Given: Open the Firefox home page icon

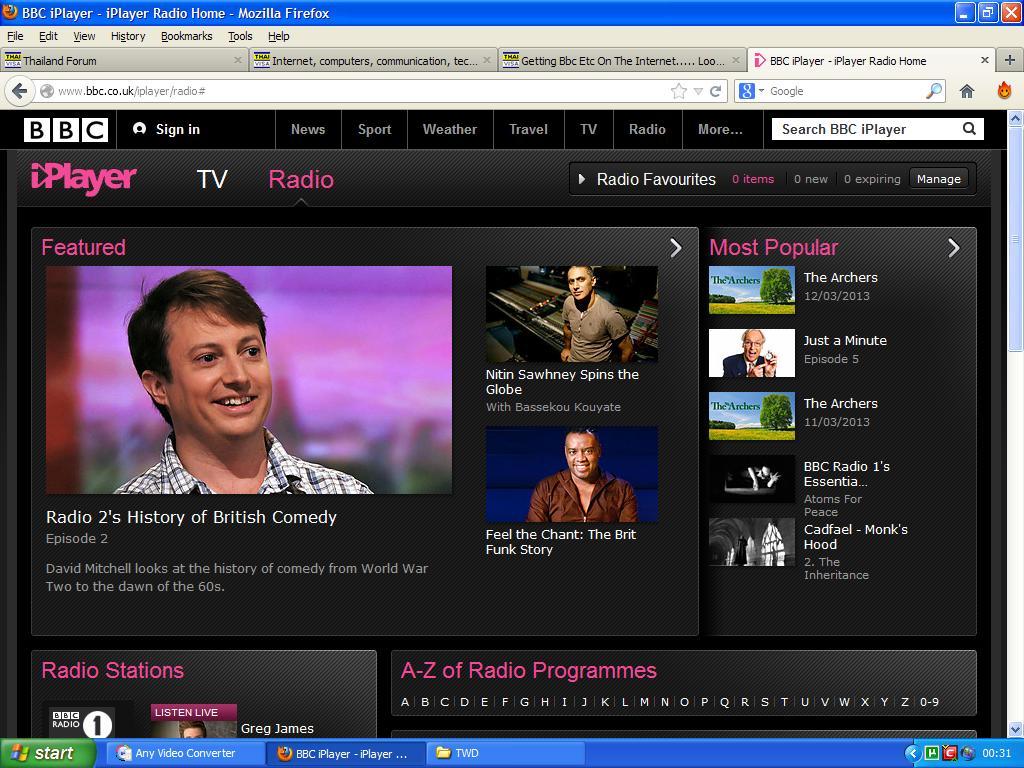Looking at the screenshot, I should point(967,91).
